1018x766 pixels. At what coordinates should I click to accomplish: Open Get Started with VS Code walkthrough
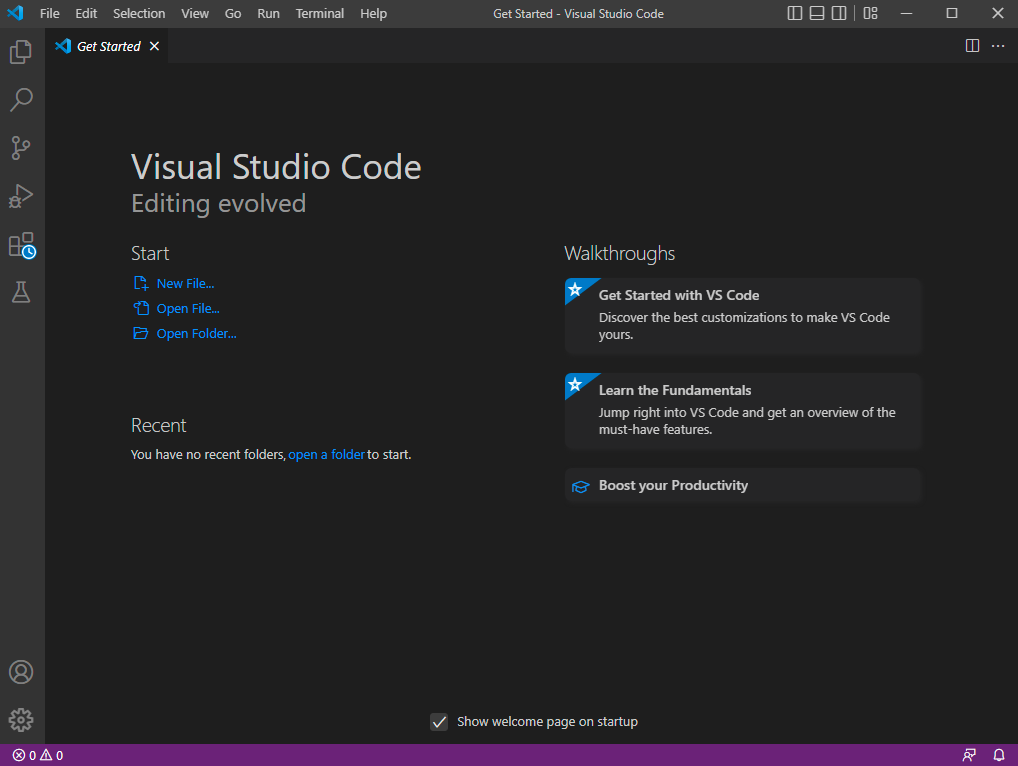pos(743,315)
